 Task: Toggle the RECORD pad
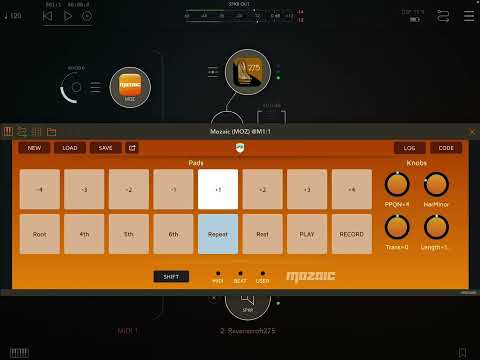[352, 234]
